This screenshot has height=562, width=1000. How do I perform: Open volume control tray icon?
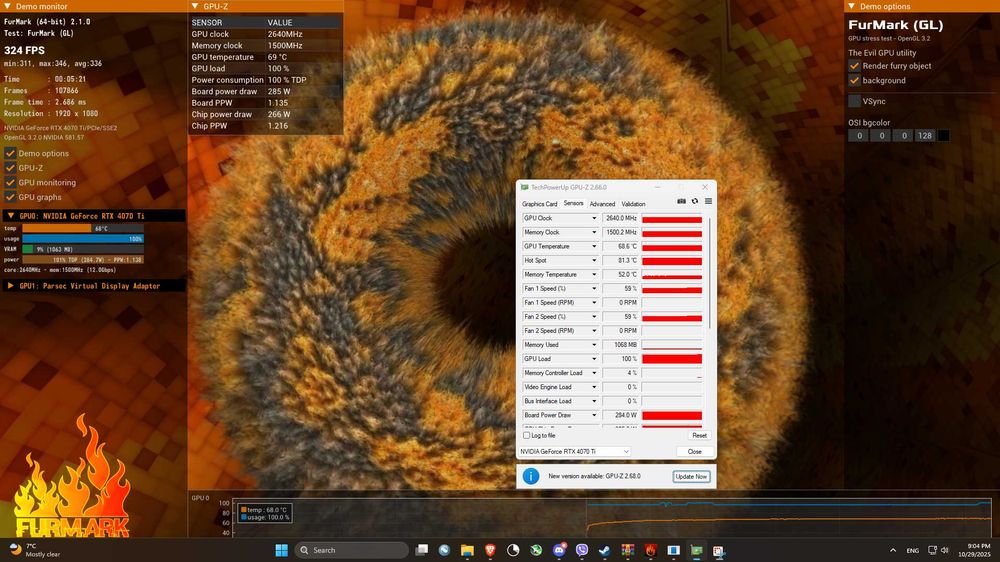pos(945,551)
